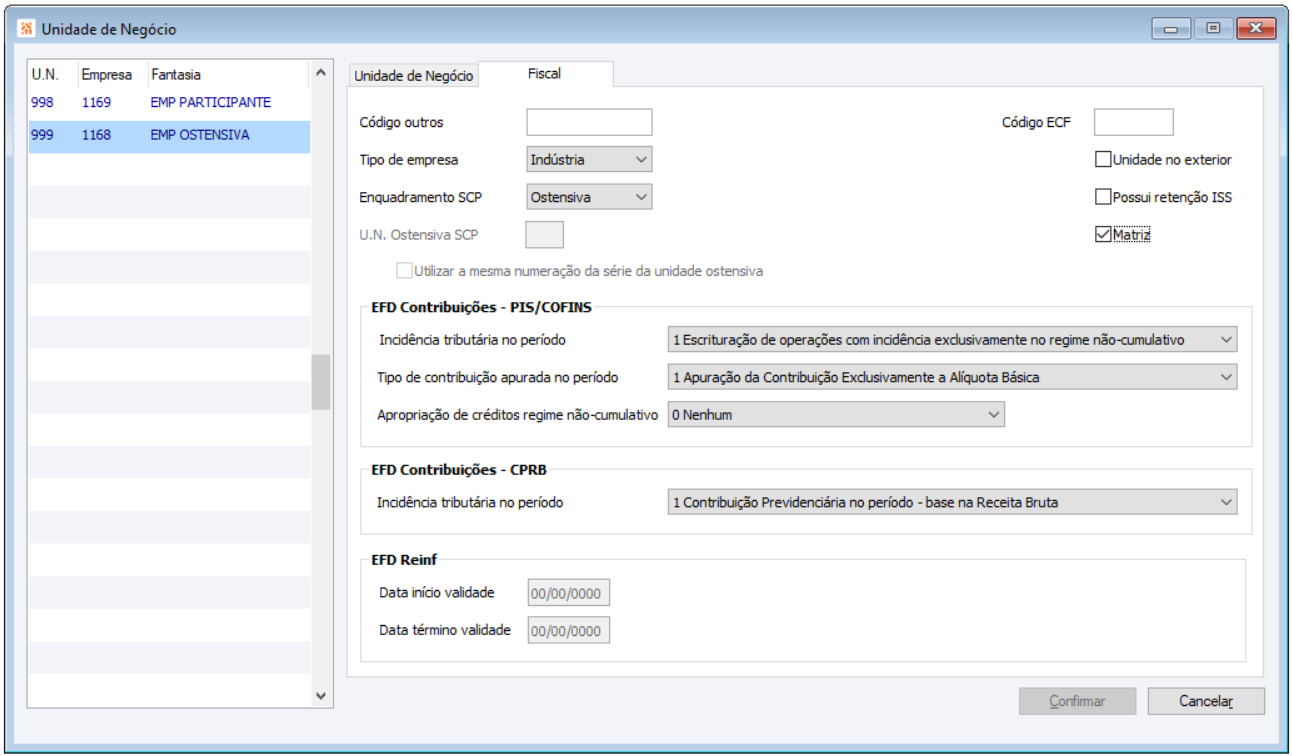
Task: Click the Confirmar button
Action: pyautogui.click(x=1077, y=701)
